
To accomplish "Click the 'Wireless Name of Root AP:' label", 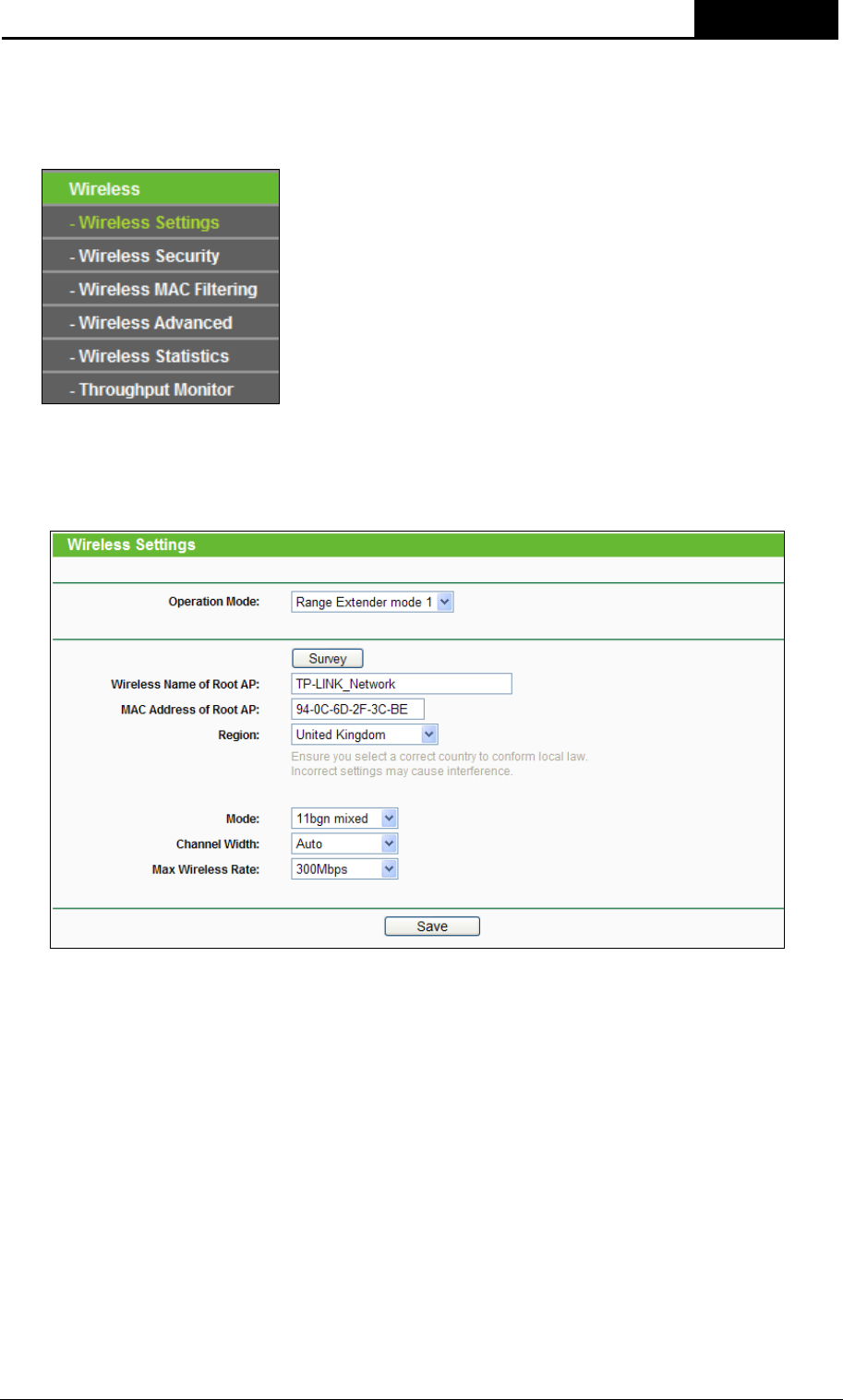I will click(x=186, y=684).
